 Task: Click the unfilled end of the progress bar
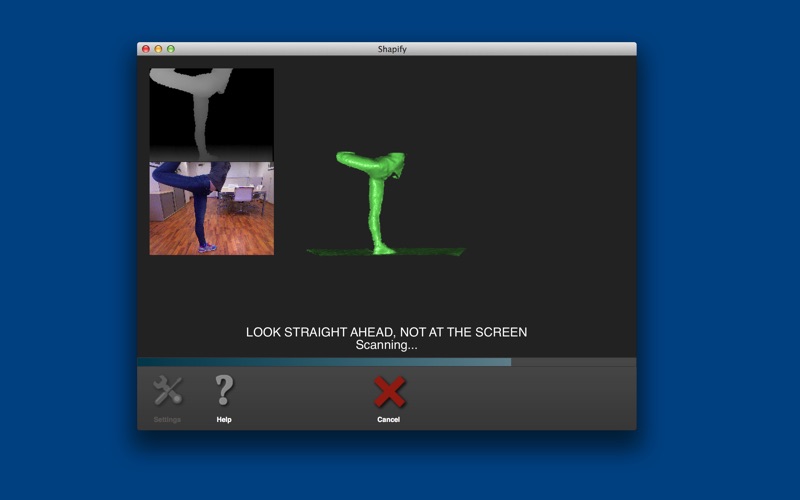coord(575,362)
